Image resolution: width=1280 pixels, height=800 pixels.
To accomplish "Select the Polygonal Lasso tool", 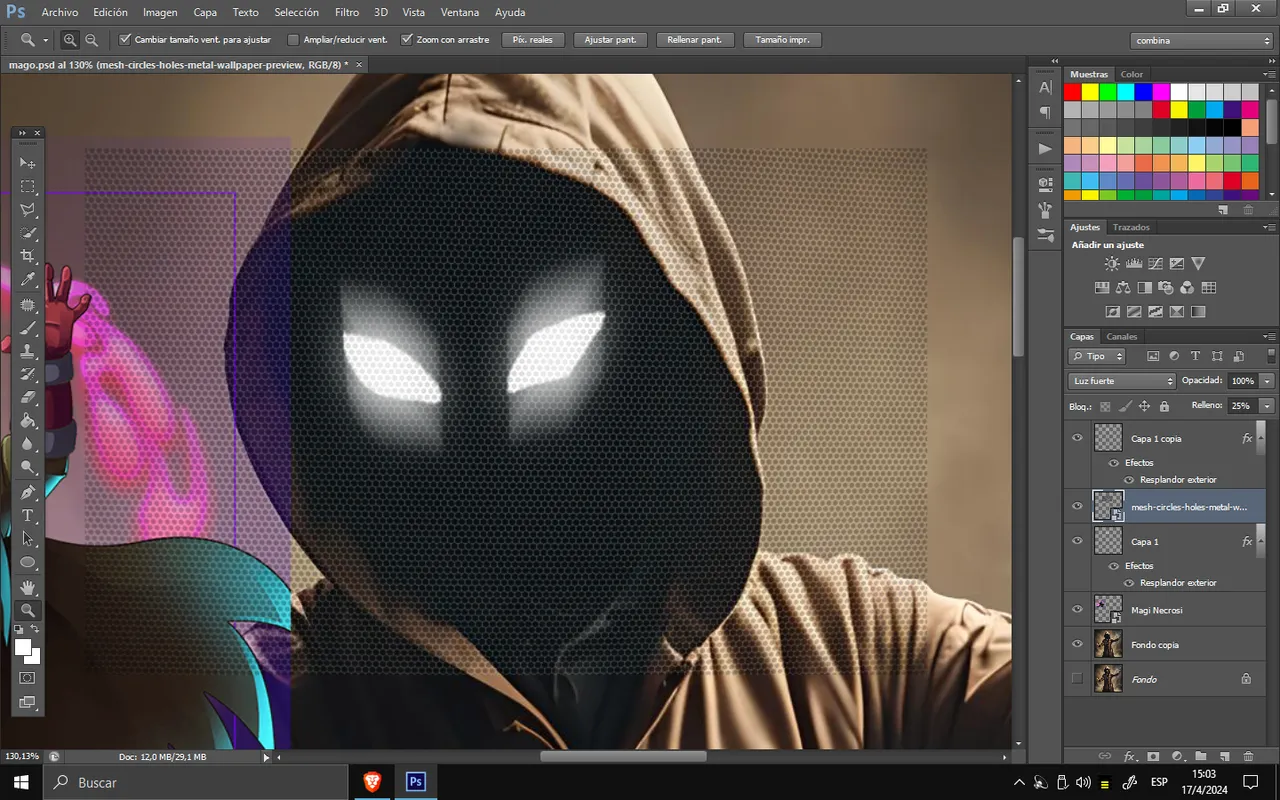I will (x=28, y=210).
